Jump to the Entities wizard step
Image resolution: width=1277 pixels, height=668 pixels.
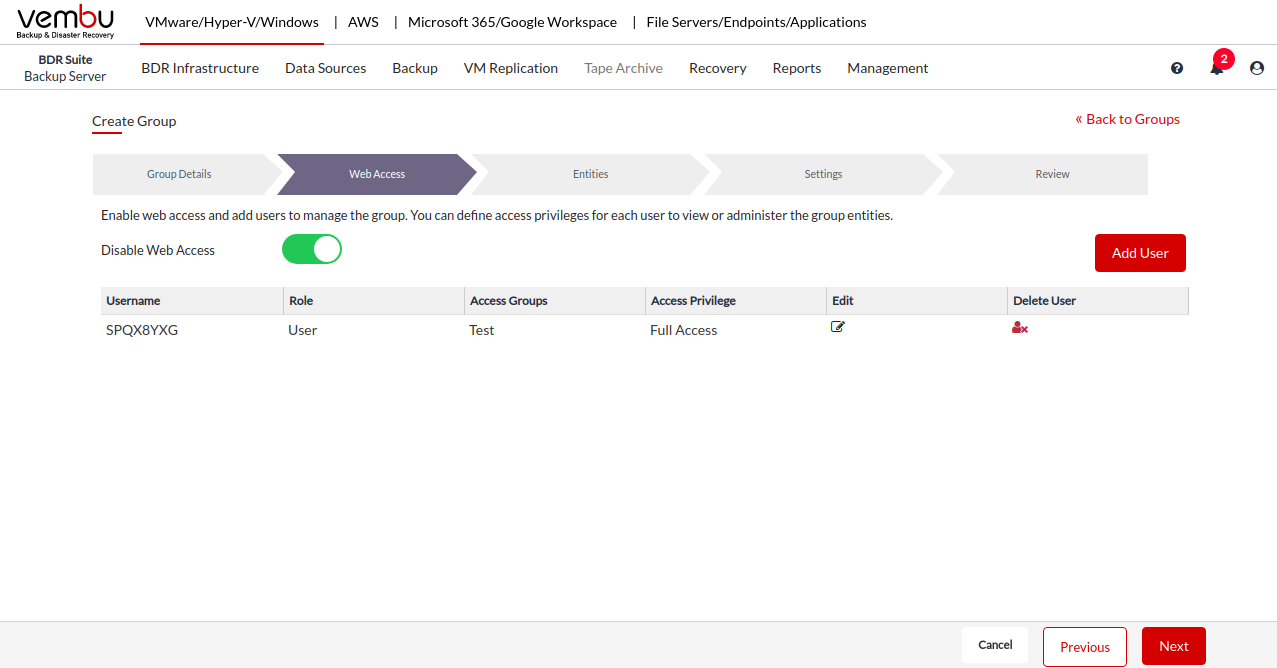[x=591, y=174]
